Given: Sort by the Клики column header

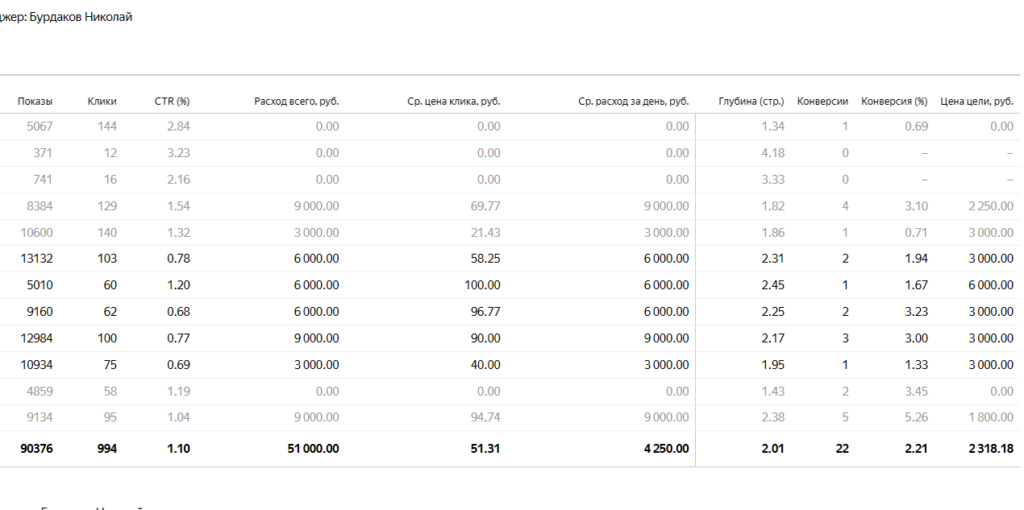Looking at the screenshot, I should [102, 101].
